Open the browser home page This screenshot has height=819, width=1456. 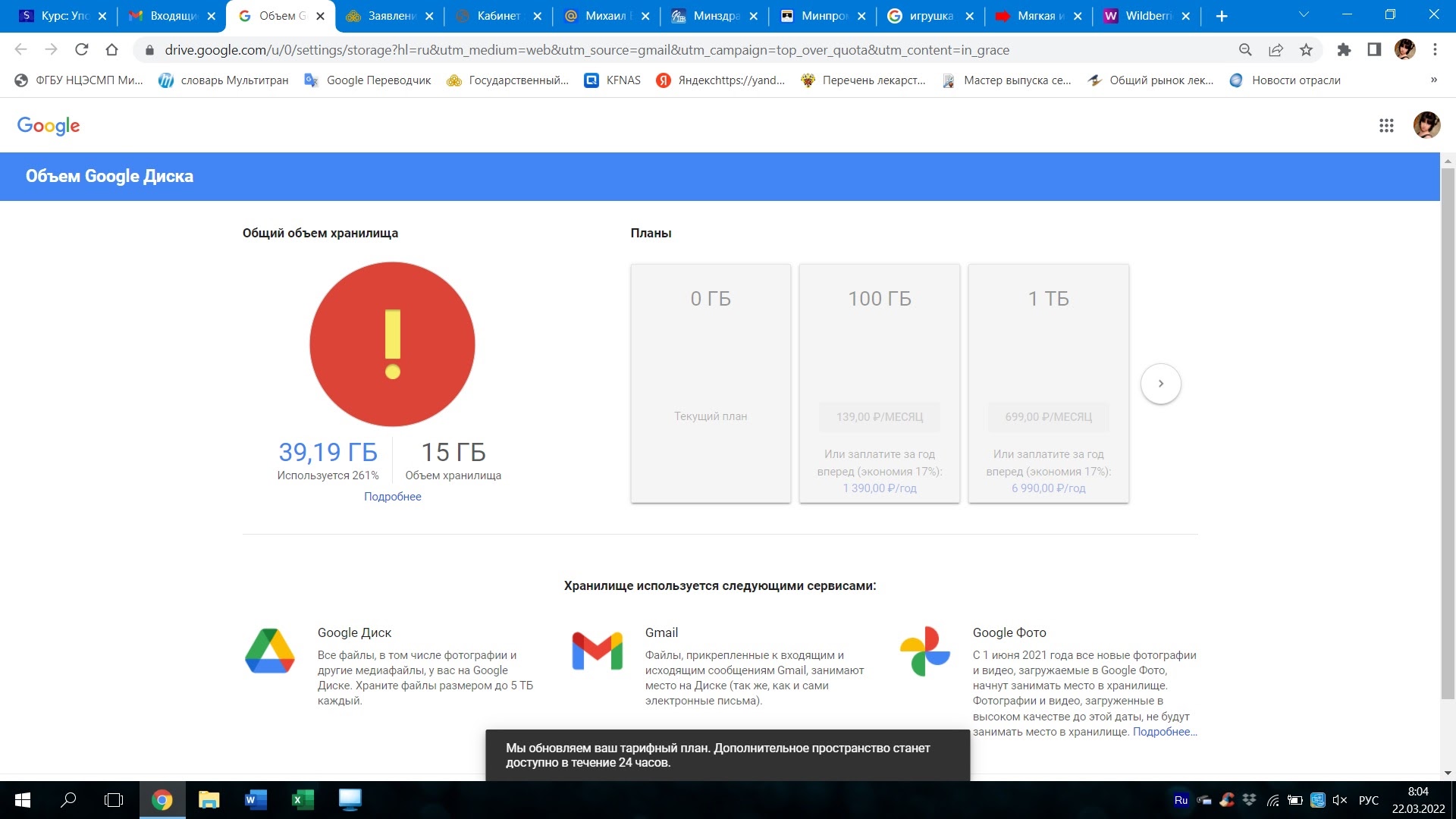pos(112,50)
